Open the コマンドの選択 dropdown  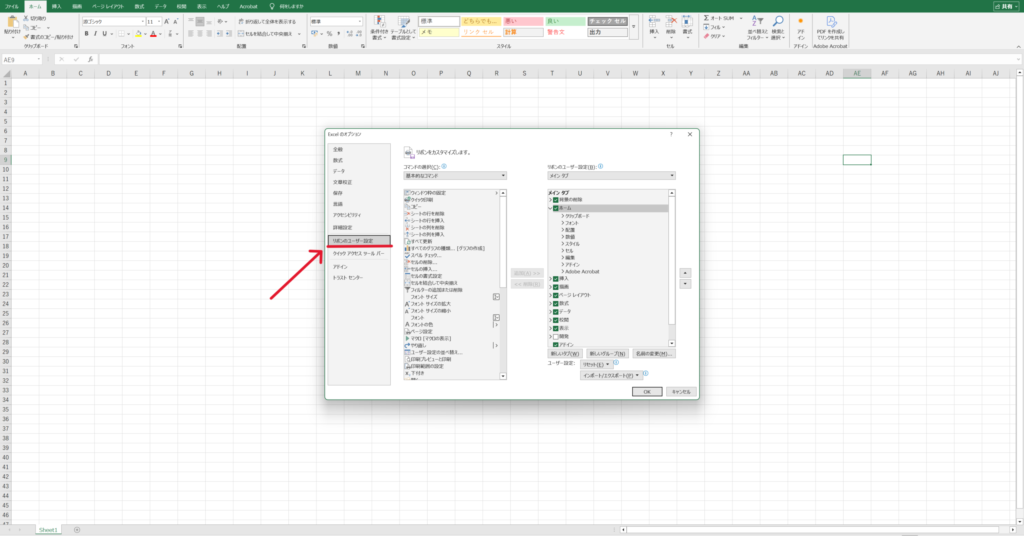pos(455,176)
